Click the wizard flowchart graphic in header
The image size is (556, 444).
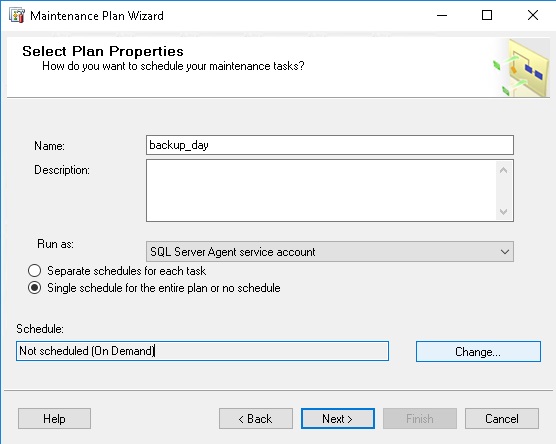pyautogui.click(x=522, y=67)
